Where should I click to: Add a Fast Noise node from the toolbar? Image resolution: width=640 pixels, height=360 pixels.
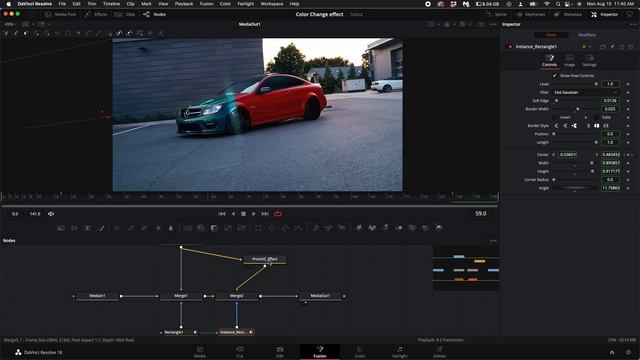pos(74,228)
